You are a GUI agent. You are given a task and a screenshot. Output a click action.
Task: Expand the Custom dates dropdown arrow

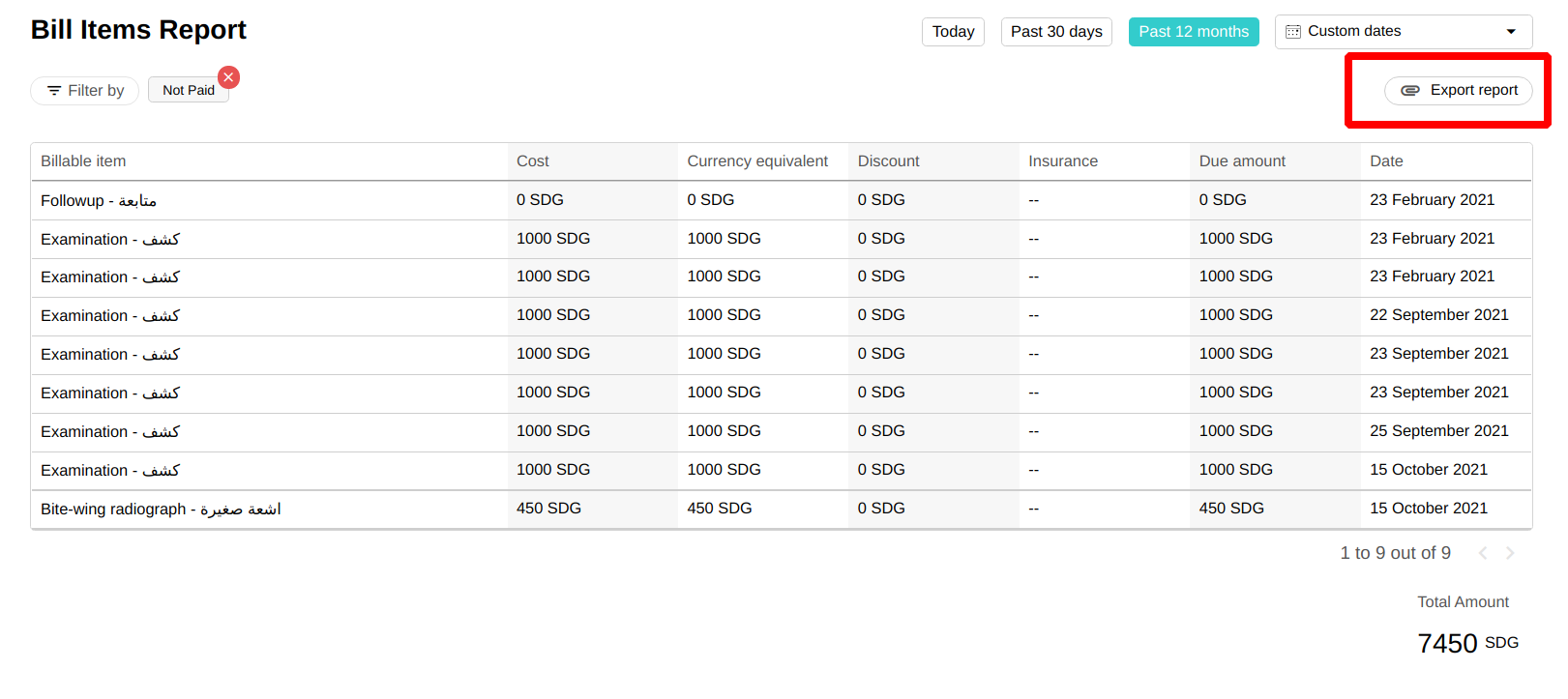1511,32
